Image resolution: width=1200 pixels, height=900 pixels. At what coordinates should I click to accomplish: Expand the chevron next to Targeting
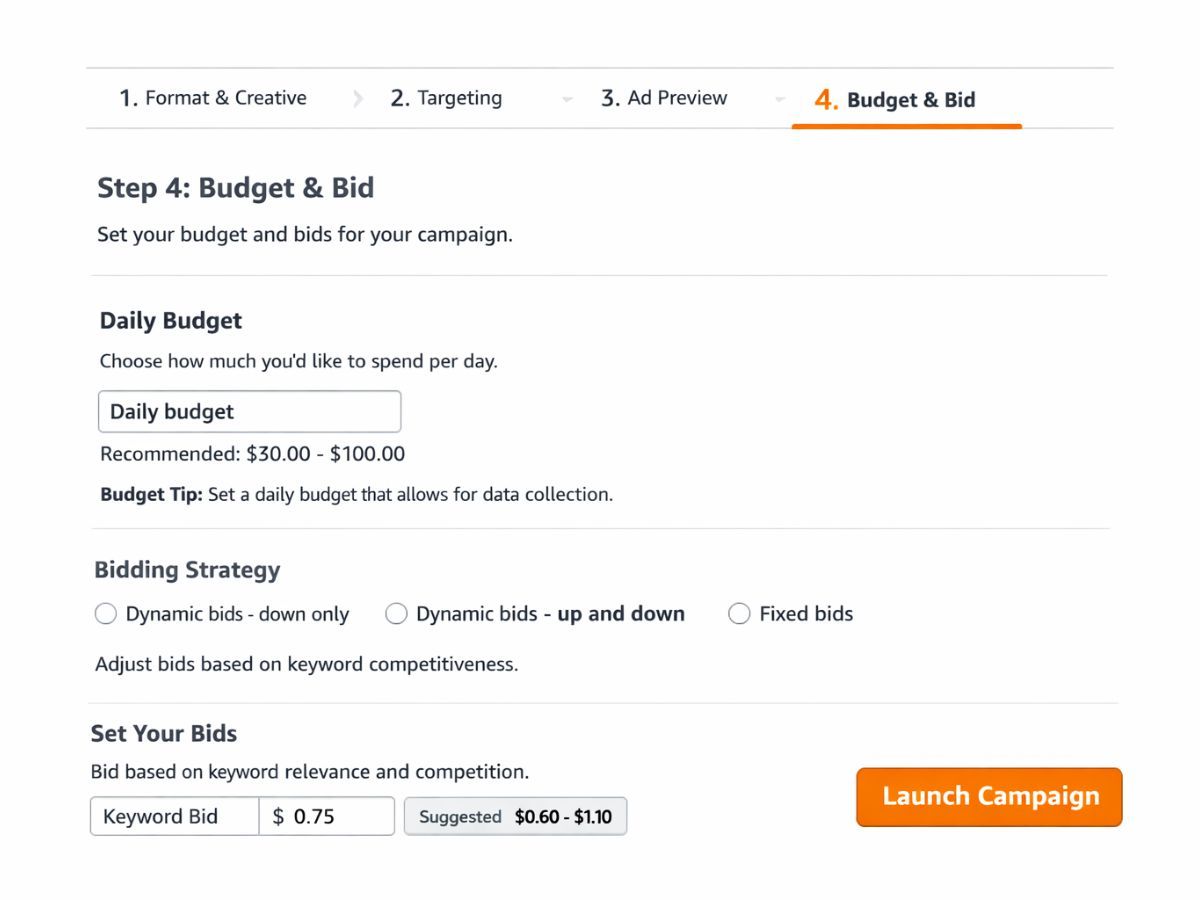[x=567, y=99]
